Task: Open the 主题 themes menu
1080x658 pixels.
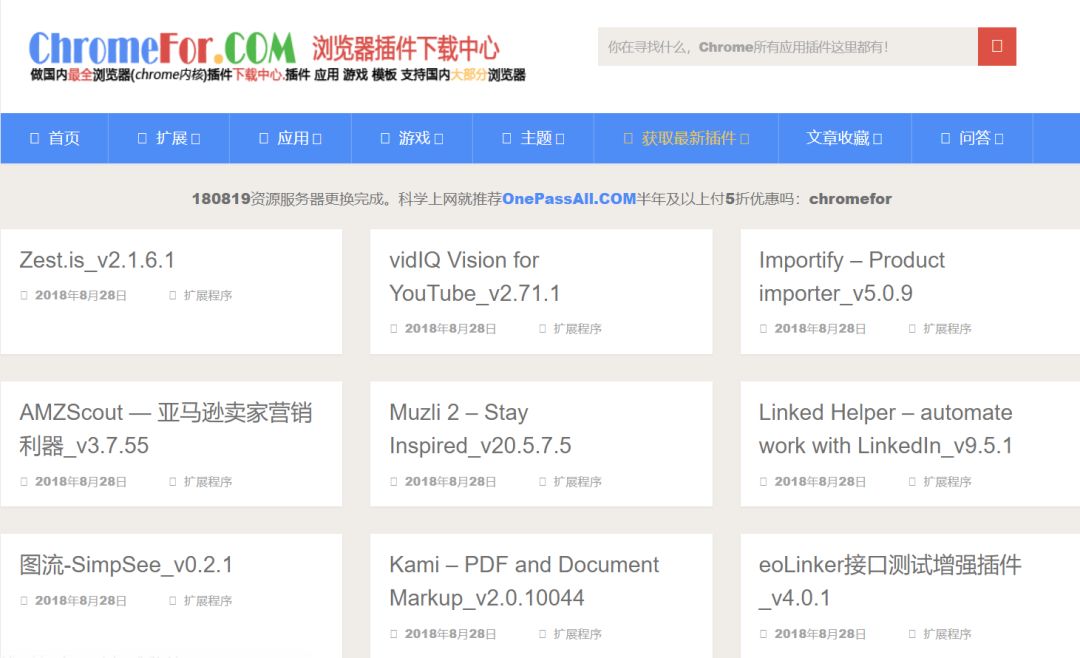Action: pyautogui.click(x=533, y=138)
